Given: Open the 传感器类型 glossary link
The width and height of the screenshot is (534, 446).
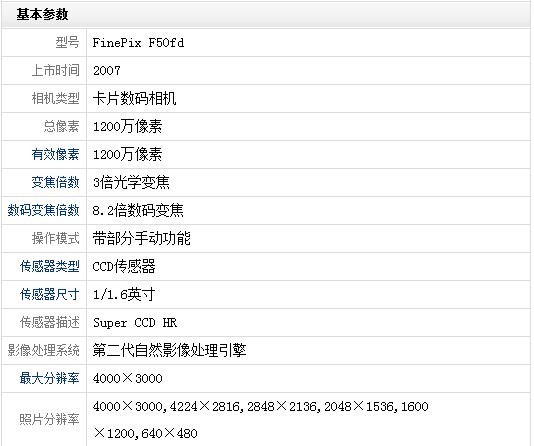Looking at the screenshot, I should click(50, 266).
